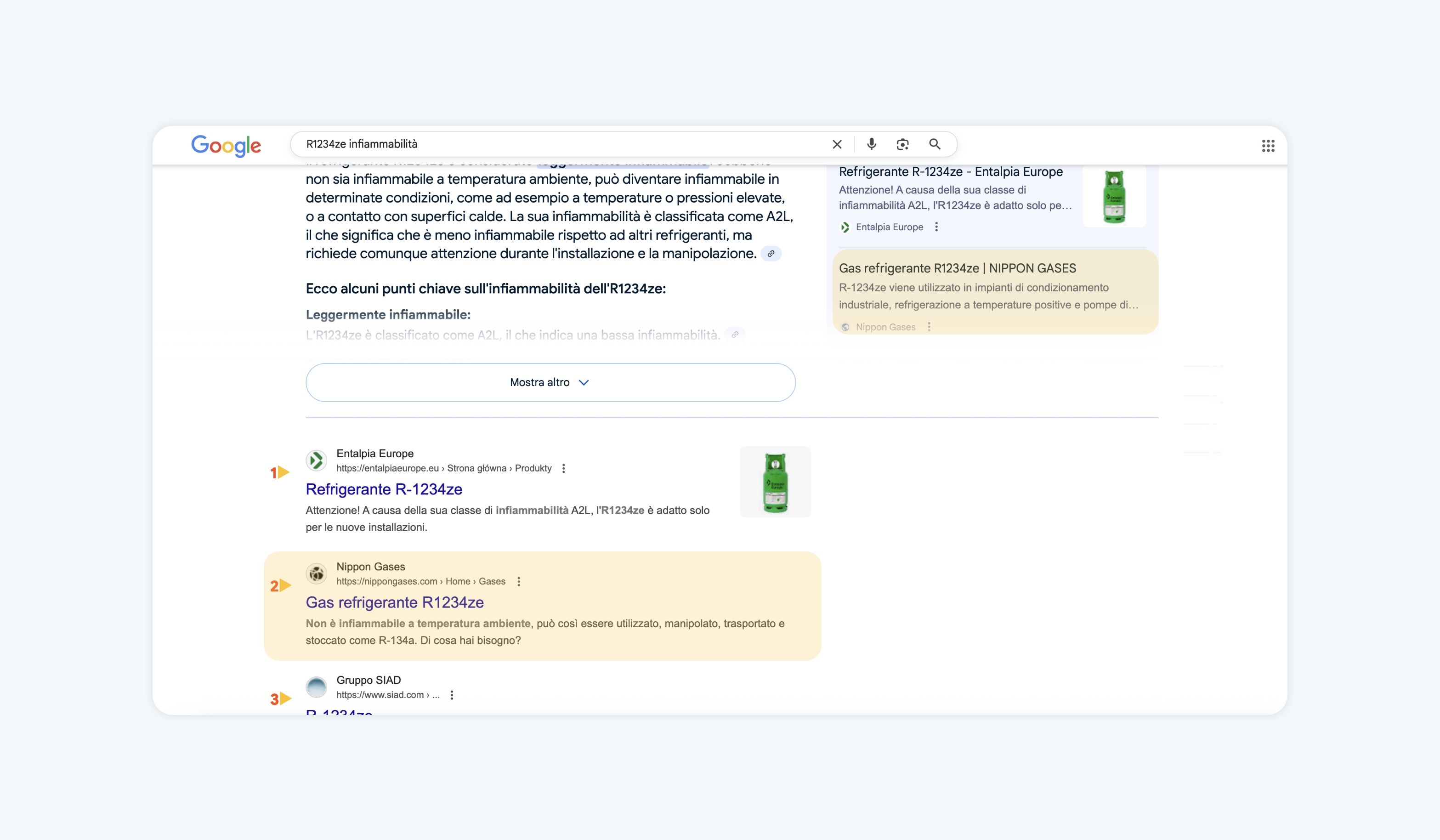Click the Gruppo SIAD site favicon
Screen dimensions: 1440x840
[x=316, y=687]
